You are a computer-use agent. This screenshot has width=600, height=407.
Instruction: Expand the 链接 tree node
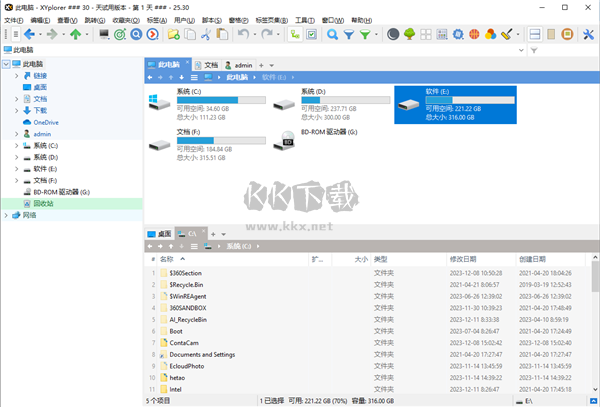click(x=16, y=76)
